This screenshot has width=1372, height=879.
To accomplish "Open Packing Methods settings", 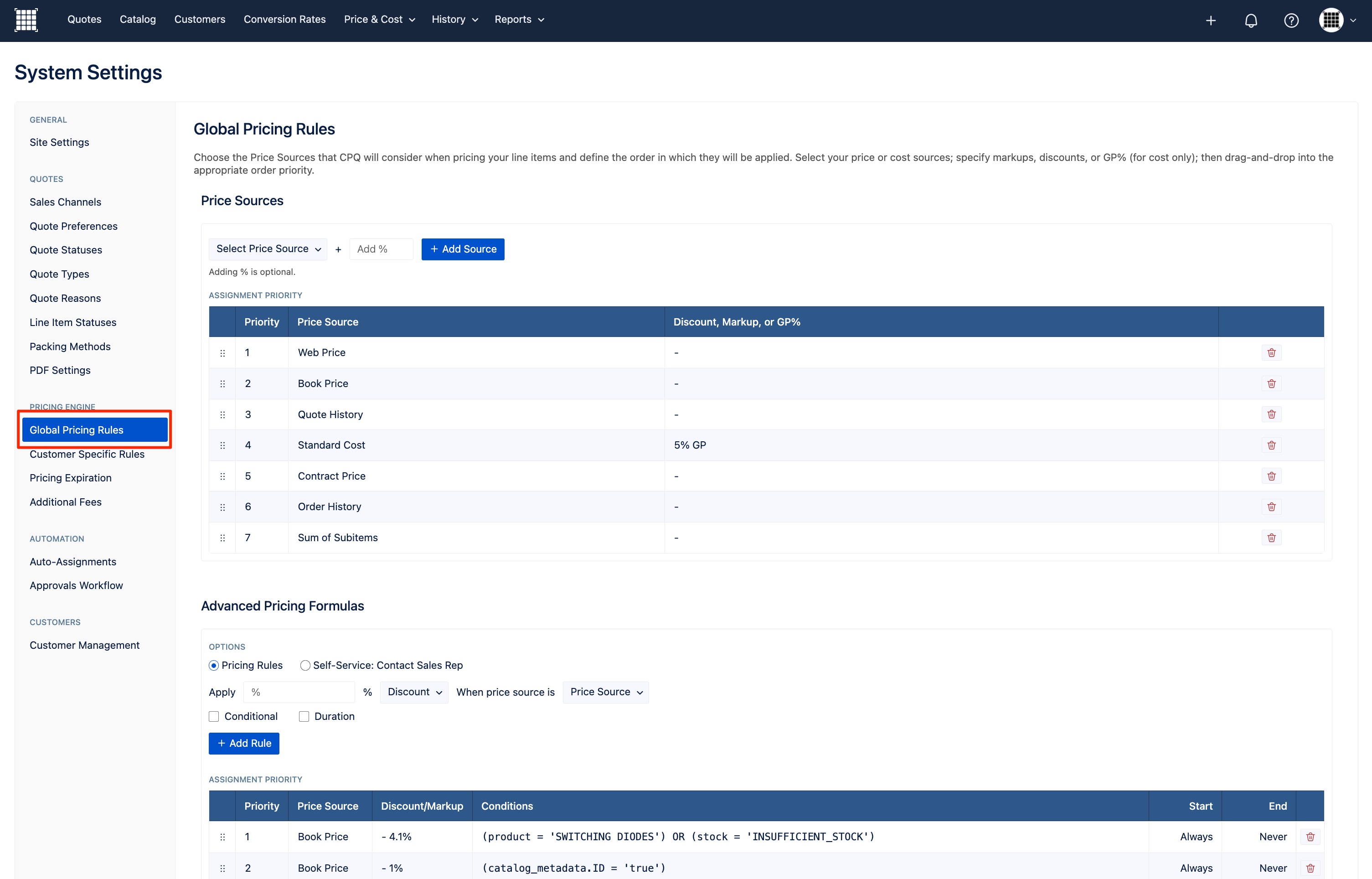I will (x=70, y=346).
